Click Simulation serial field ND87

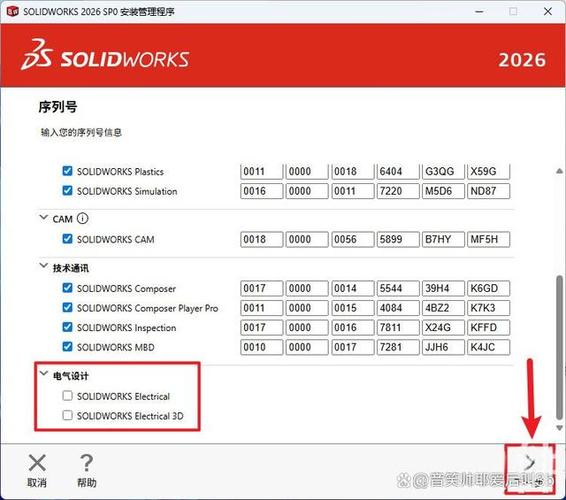point(488,191)
